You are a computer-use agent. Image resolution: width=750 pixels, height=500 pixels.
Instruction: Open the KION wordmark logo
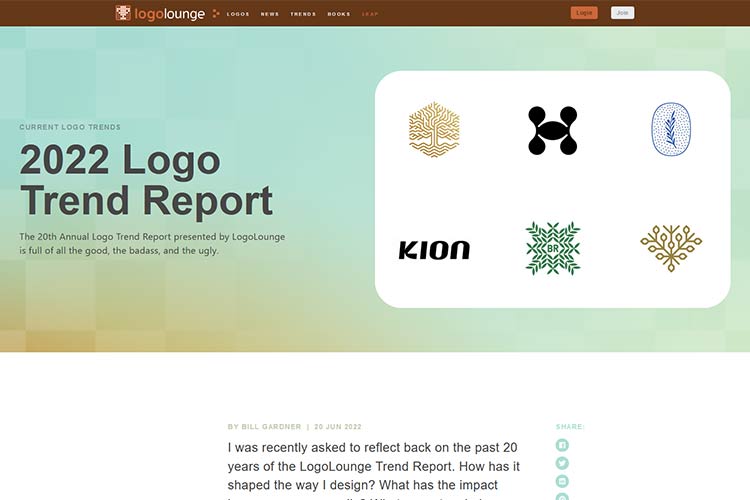434,250
